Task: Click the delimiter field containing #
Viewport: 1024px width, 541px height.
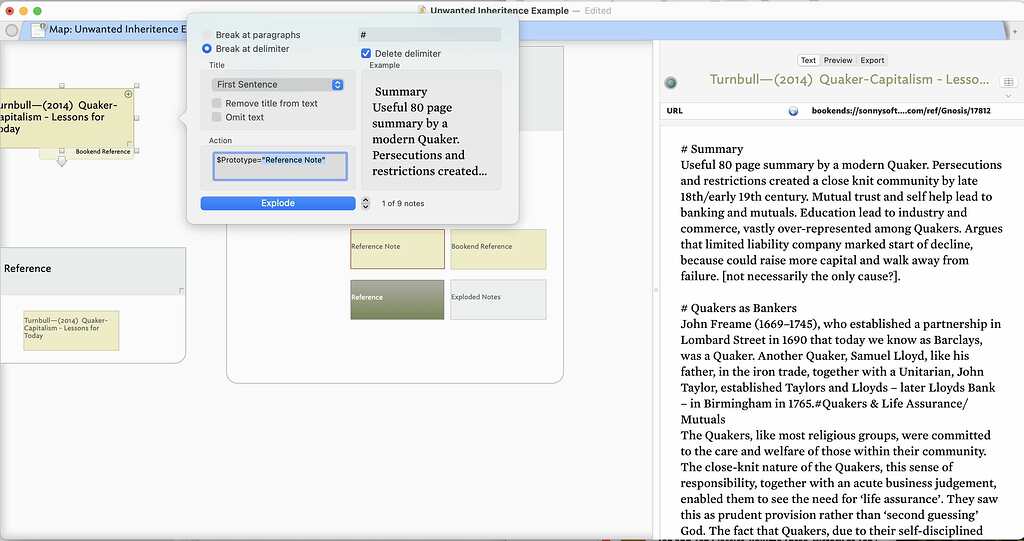Action: click(x=429, y=35)
